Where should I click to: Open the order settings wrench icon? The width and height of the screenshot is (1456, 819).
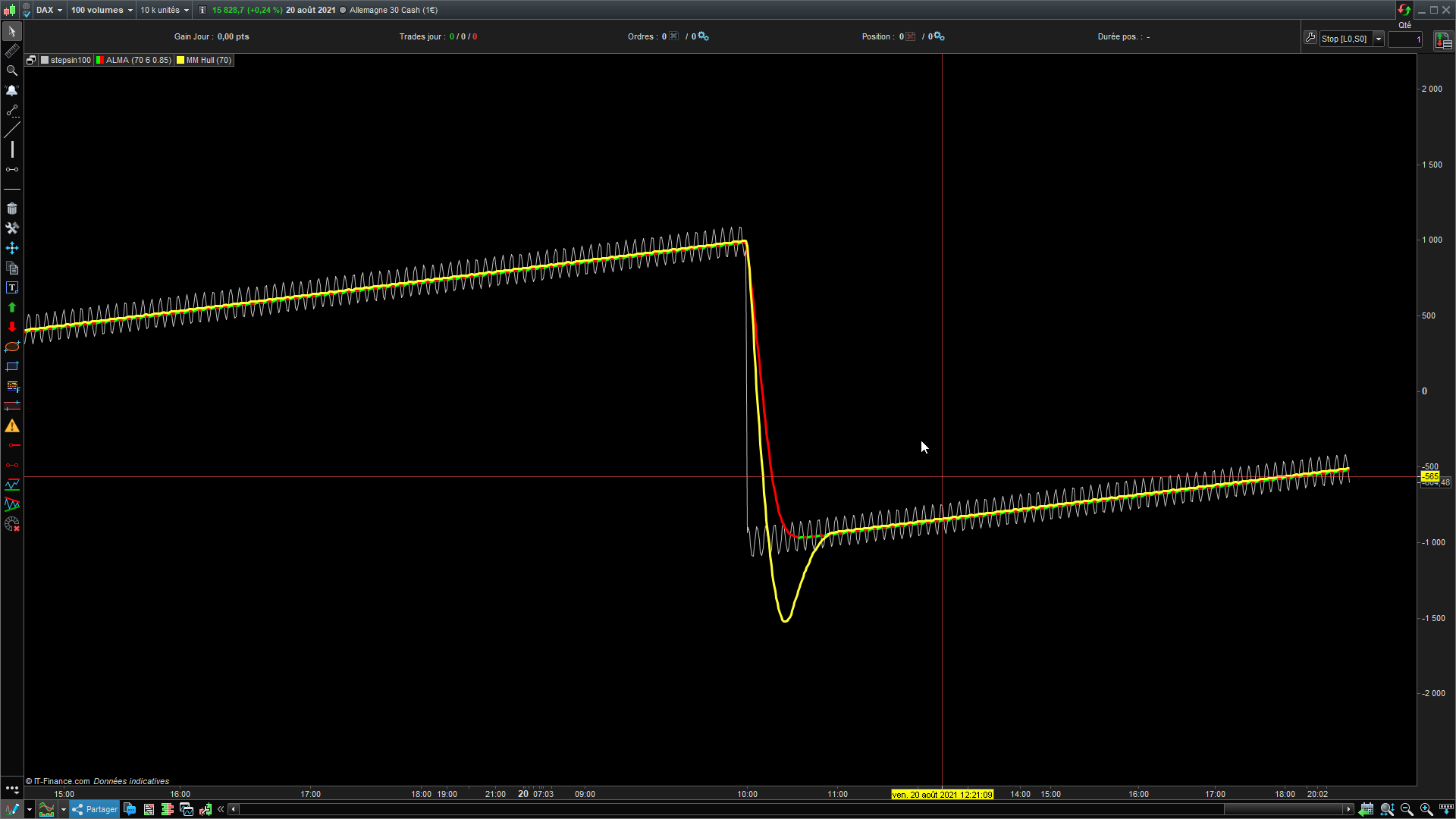(x=1310, y=37)
